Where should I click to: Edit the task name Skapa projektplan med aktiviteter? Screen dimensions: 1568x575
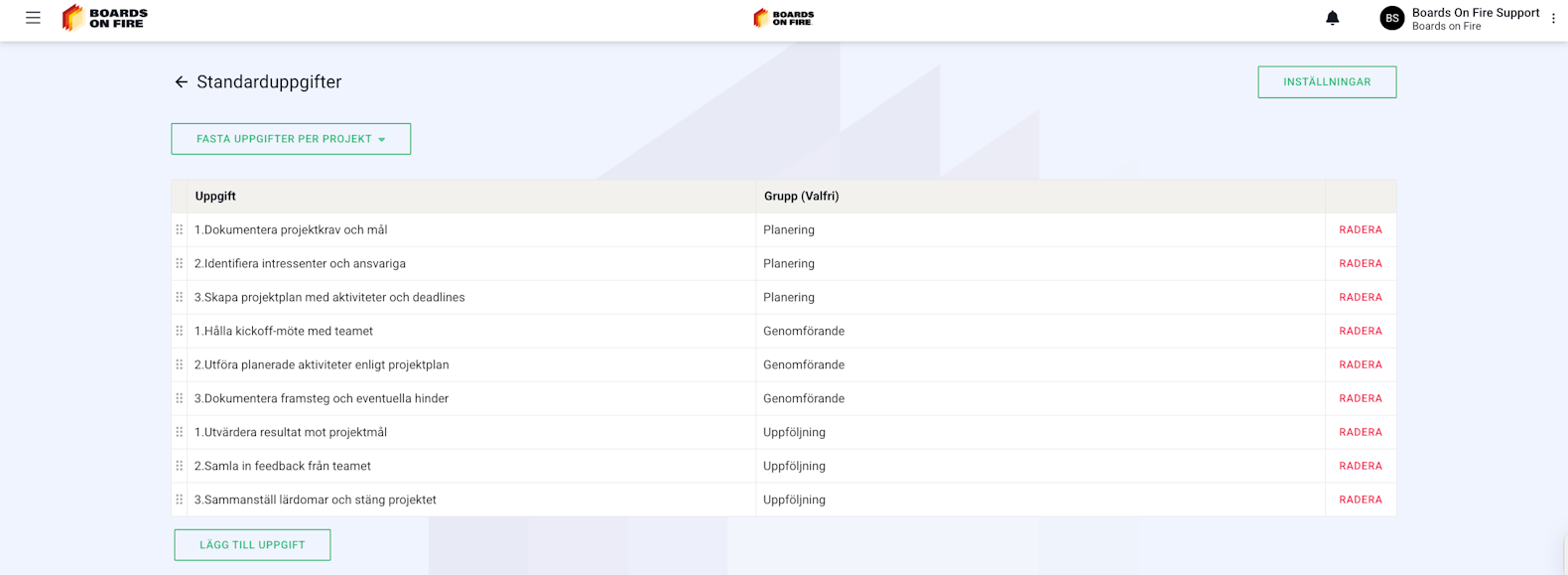pyautogui.click(x=329, y=297)
